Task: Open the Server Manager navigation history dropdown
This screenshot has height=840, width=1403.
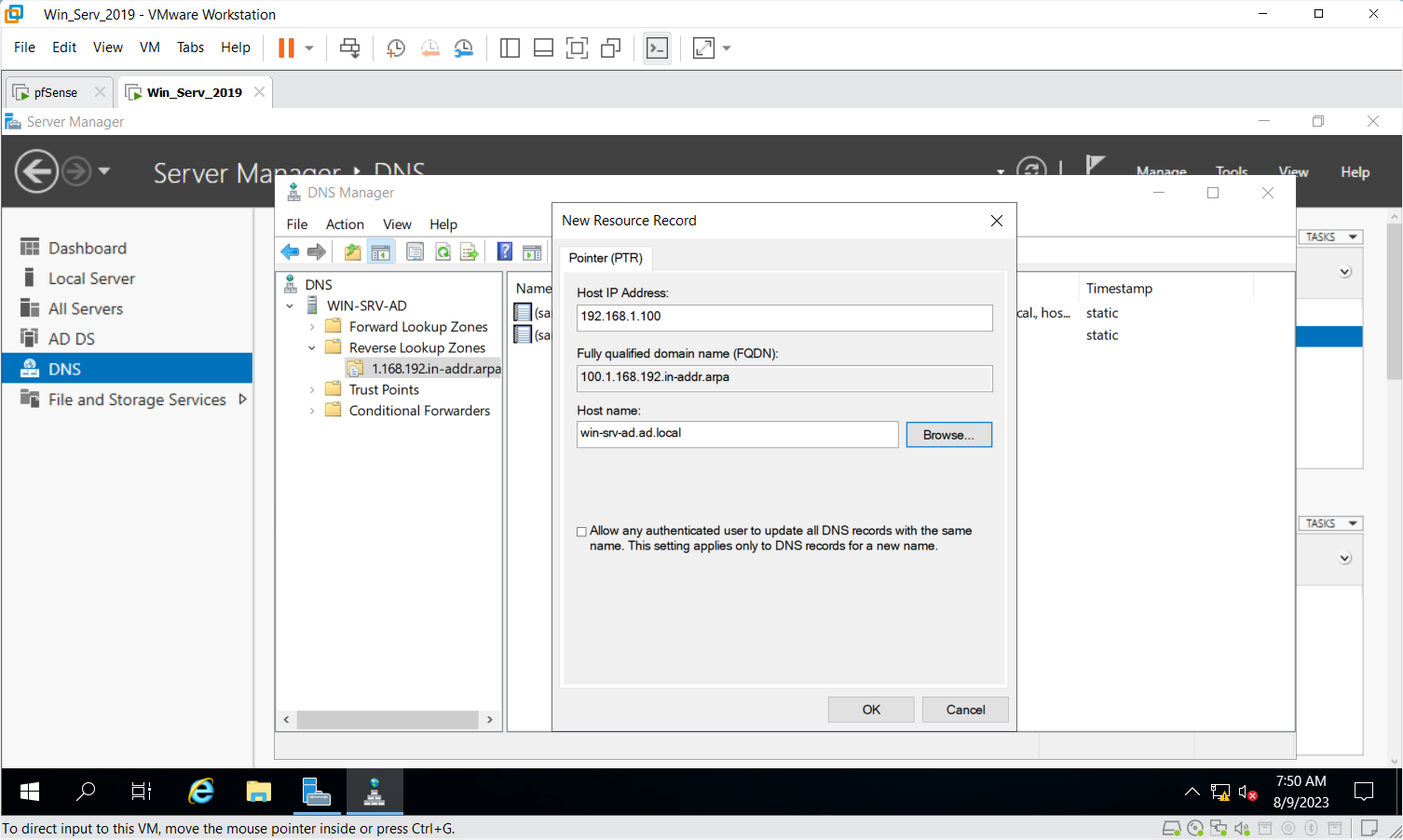Action: [x=104, y=171]
